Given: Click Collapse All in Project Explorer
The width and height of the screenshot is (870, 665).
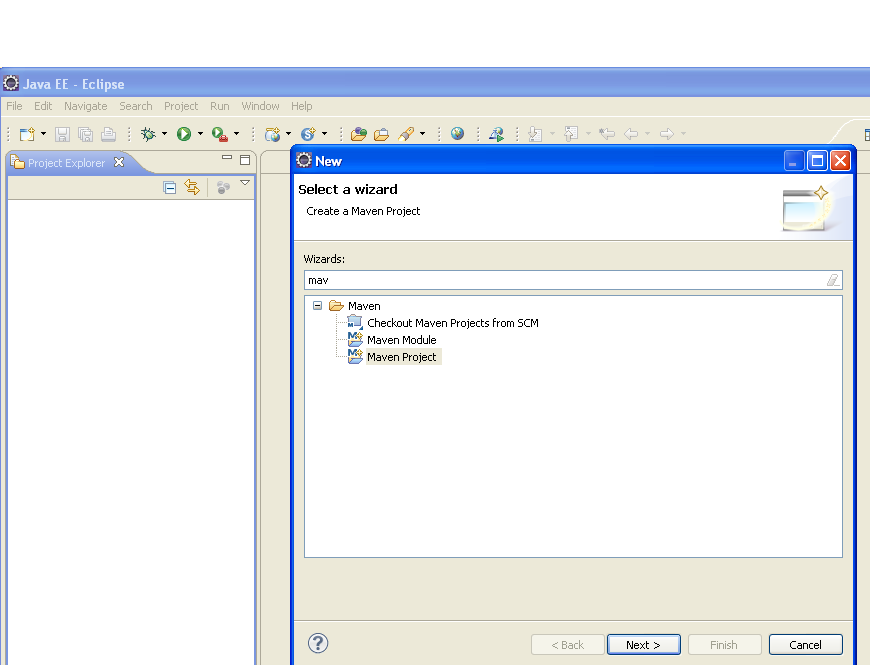Looking at the screenshot, I should point(170,188).
